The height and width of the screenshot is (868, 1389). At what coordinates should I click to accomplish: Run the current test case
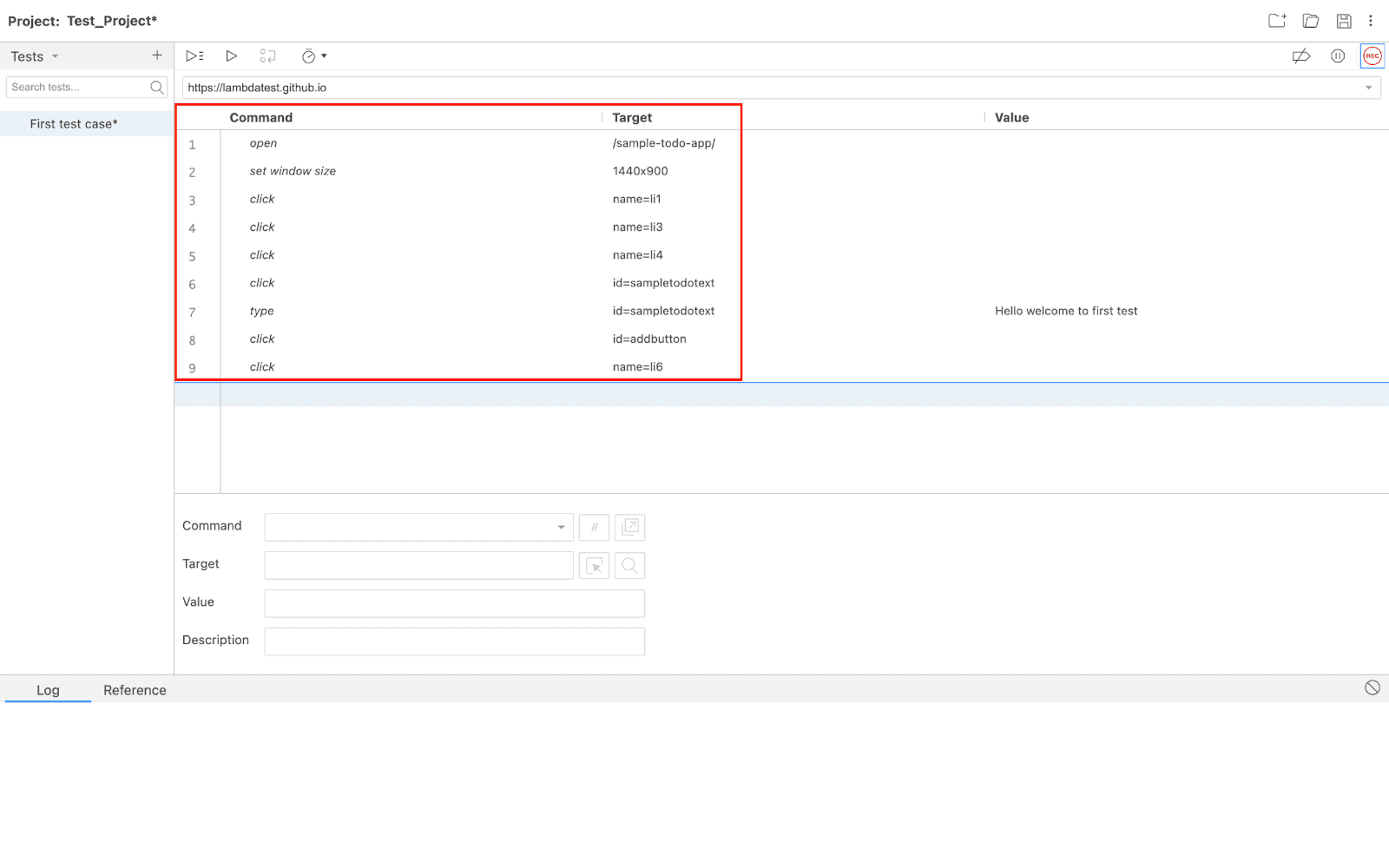(231, 56)
